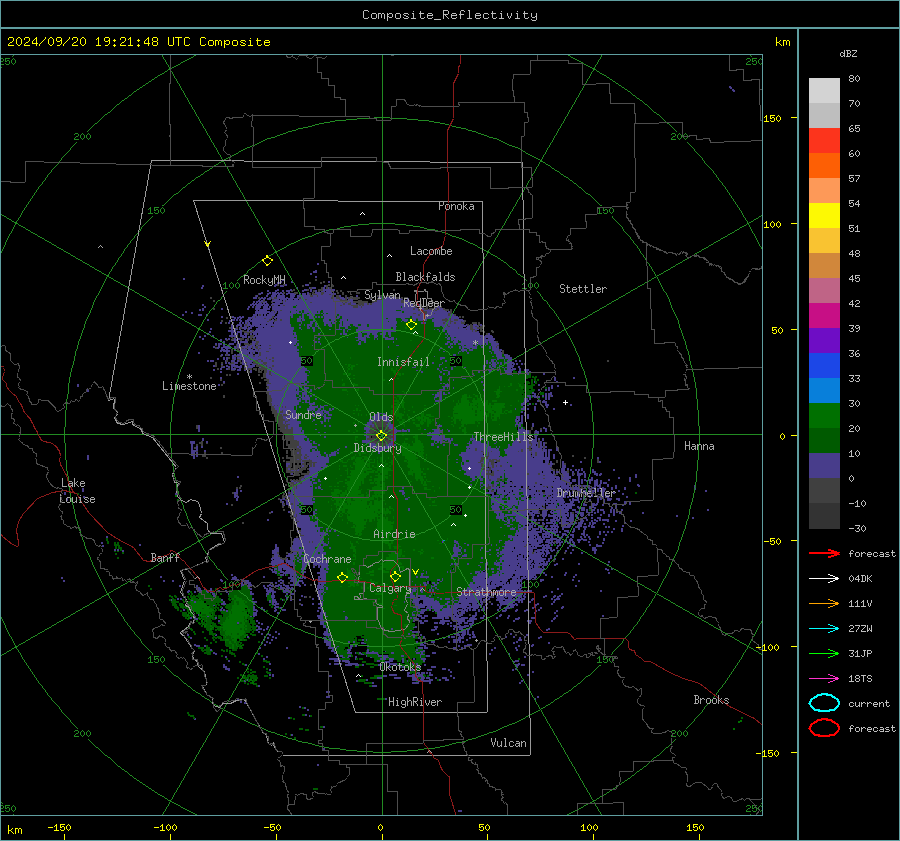Click the 80 value in dBZ legend
This screenshot has height=841, width=900.
tap(854, 79)
